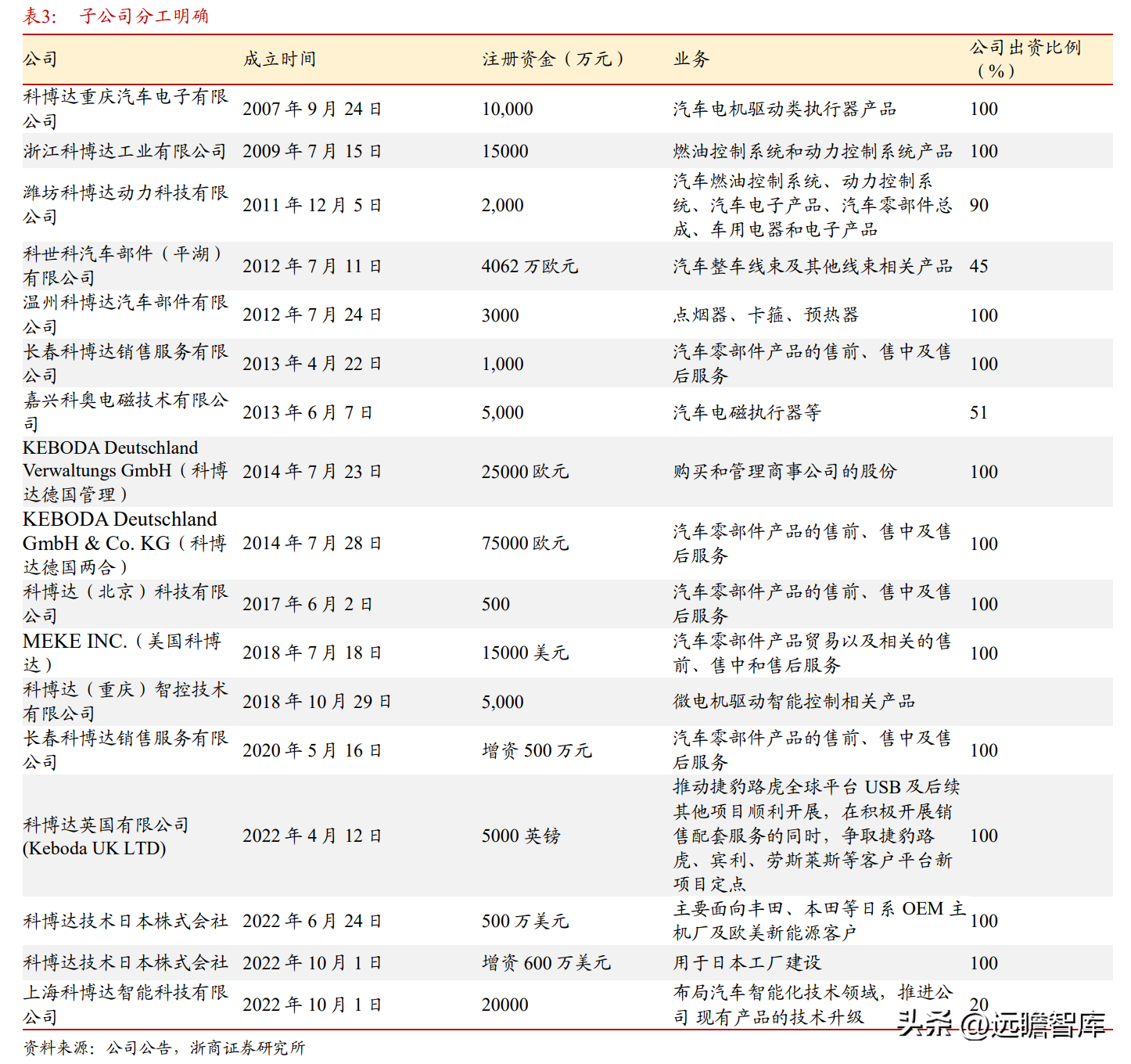Click the 成立时间 column header
Viewport: 1131px width, 1064px height.
[279, 59]
